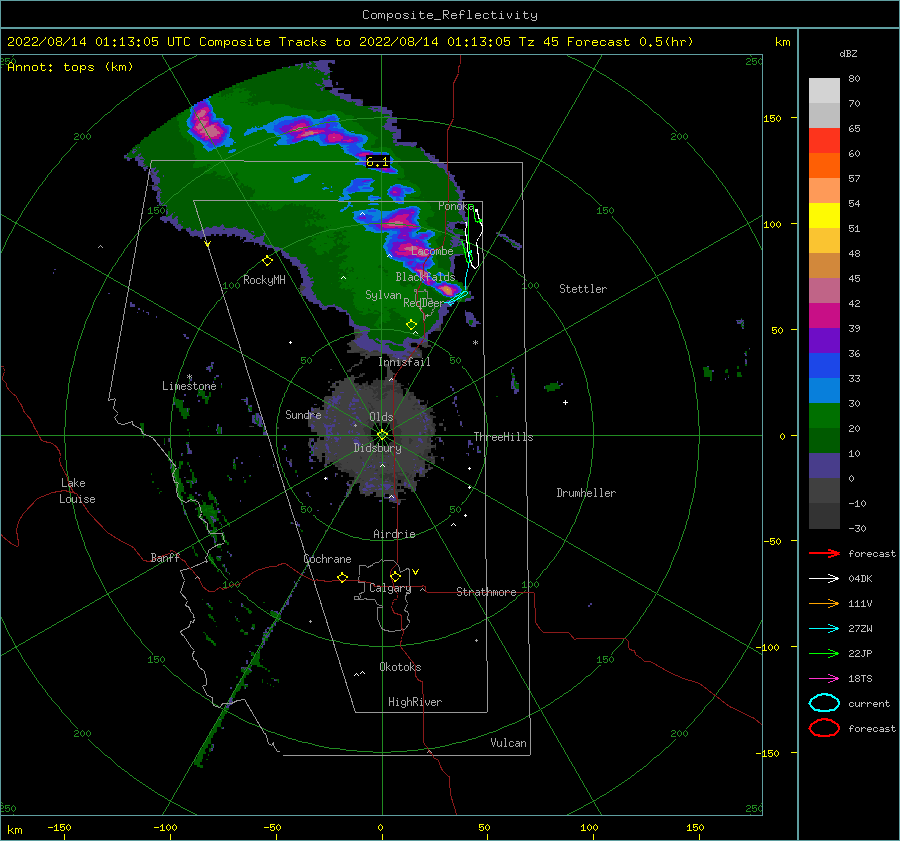Click the yellow diamond at radar center near Olds
900x841 pixels.
pos(382,435)
